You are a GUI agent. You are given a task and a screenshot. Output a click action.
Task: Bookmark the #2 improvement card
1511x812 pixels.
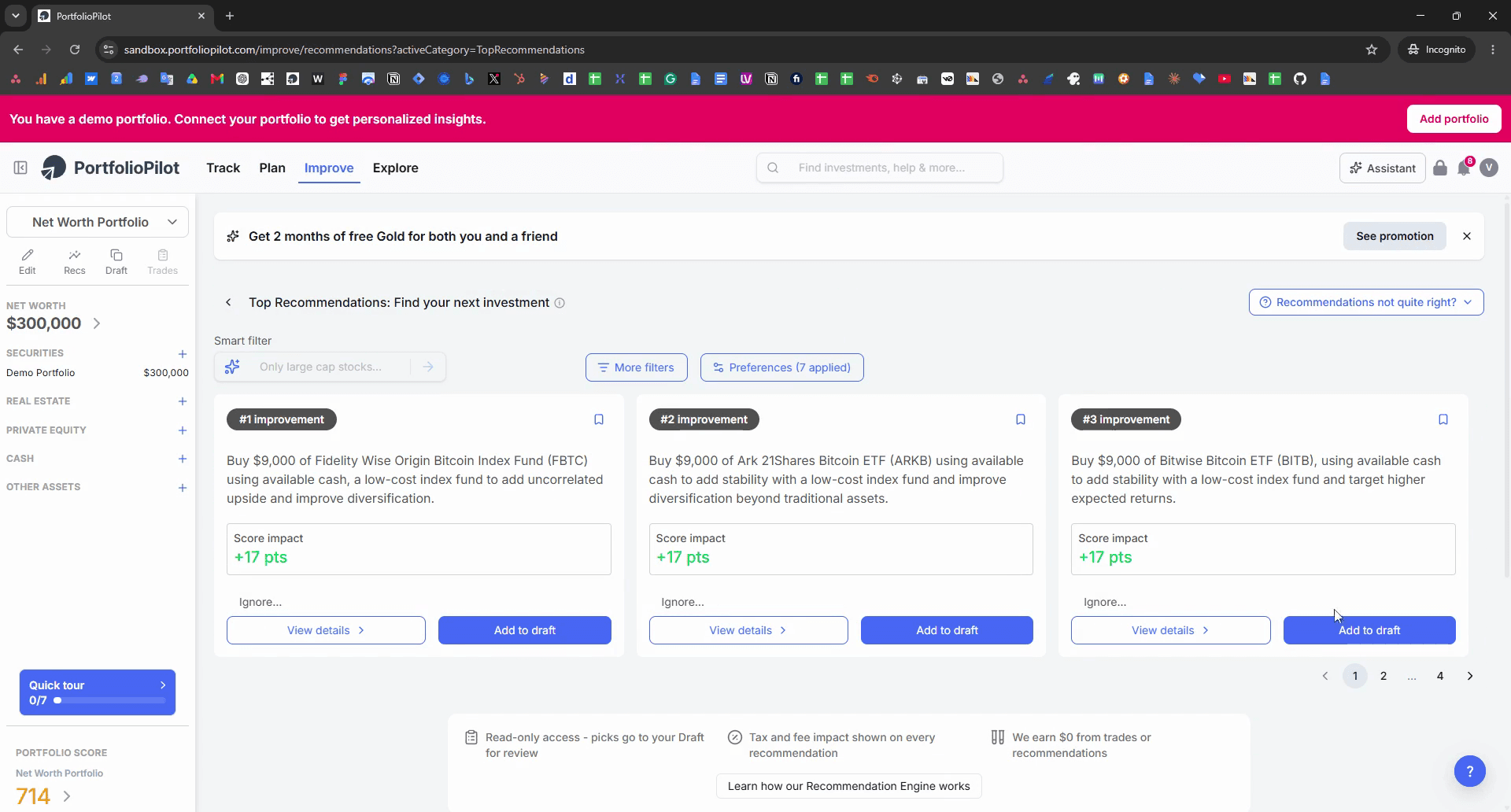[1021, 419]
